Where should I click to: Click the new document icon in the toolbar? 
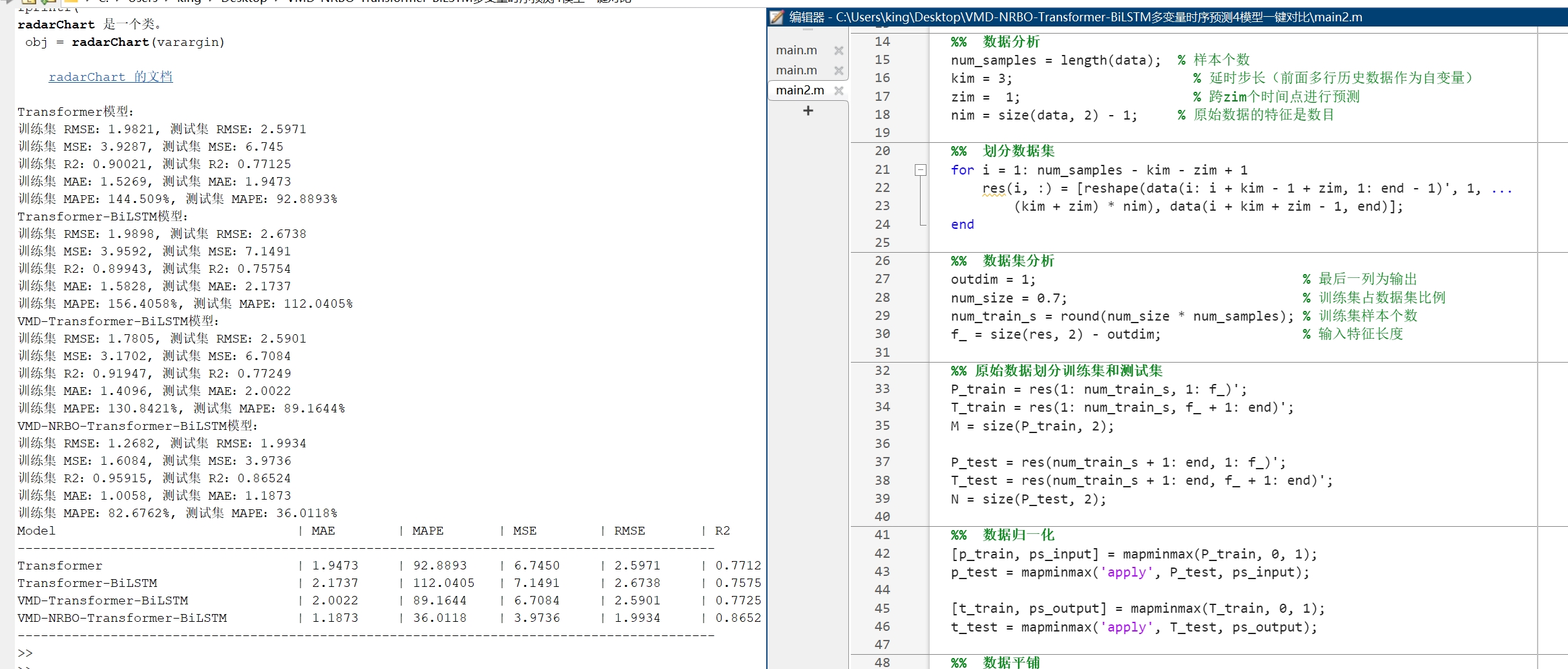click(28, 2)
